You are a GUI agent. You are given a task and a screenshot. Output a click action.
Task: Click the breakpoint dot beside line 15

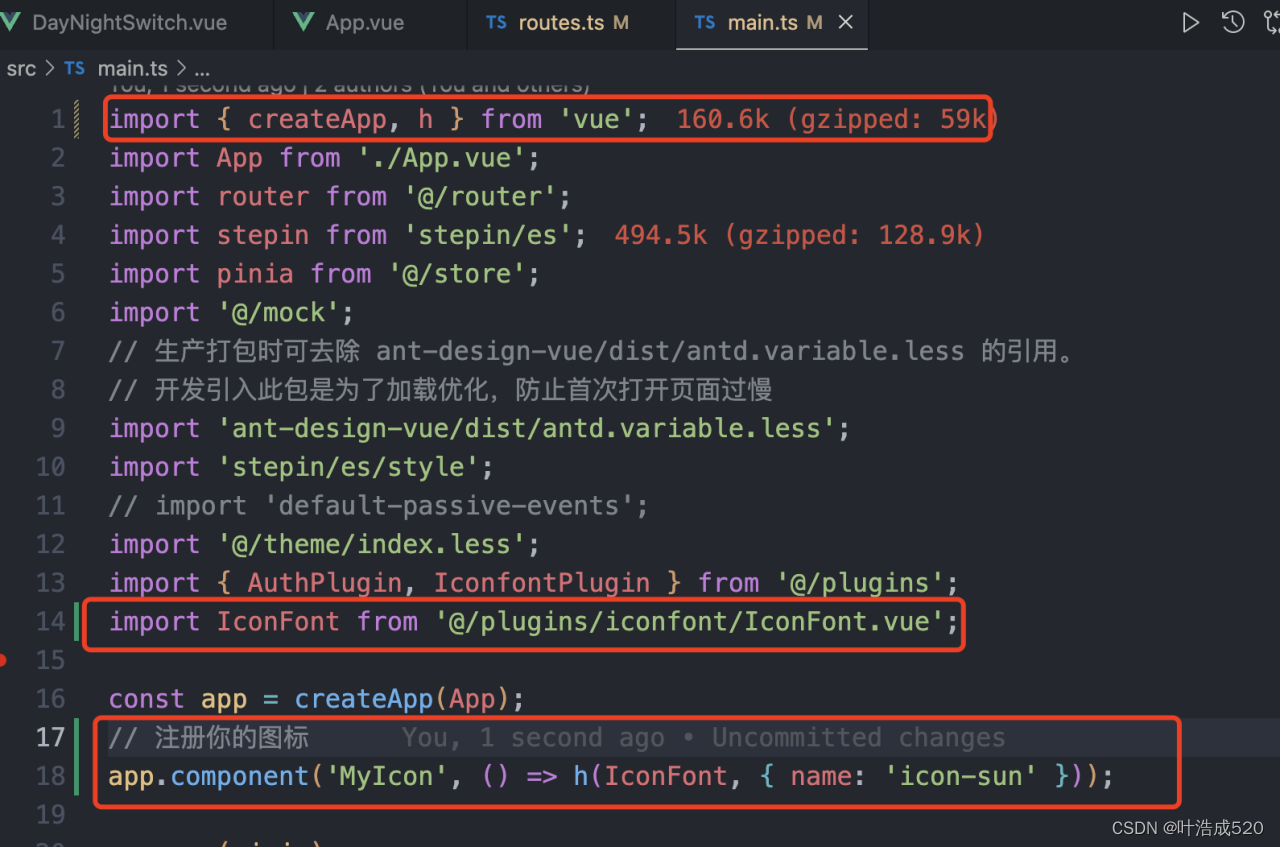pyautogui.click(x=3, y=660)
